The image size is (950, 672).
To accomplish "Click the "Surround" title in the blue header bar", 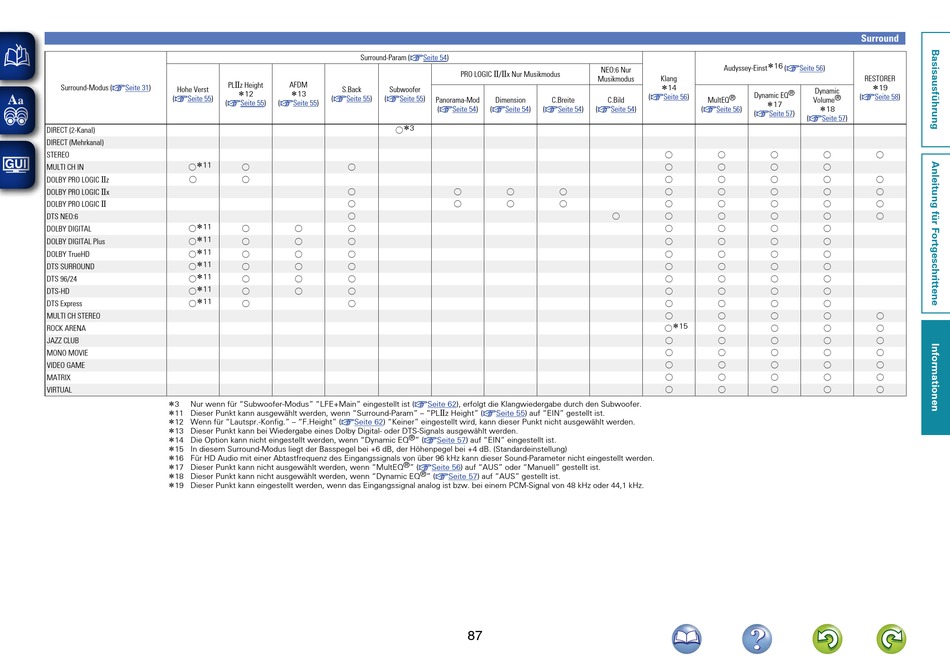I will tap(880, 38).
